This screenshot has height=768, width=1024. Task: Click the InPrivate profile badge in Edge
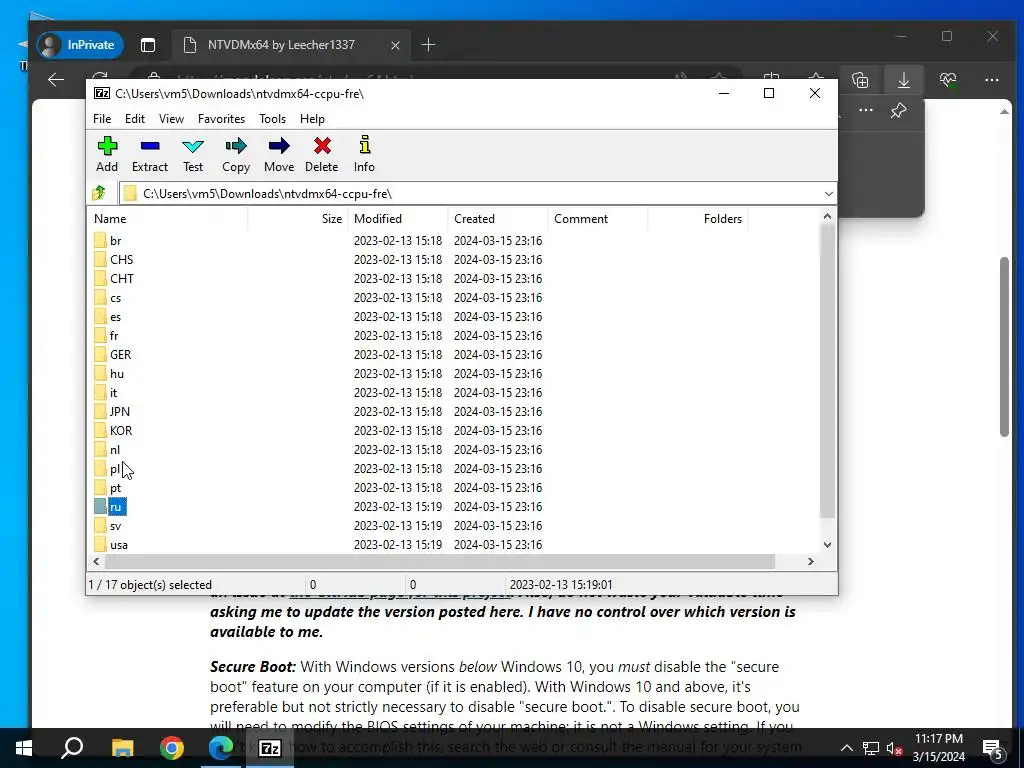point(80,44)
